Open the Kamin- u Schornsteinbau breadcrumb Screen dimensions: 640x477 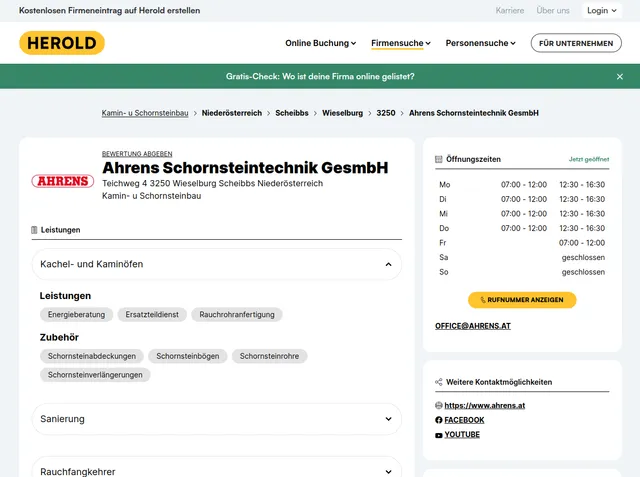coord(145,113)
